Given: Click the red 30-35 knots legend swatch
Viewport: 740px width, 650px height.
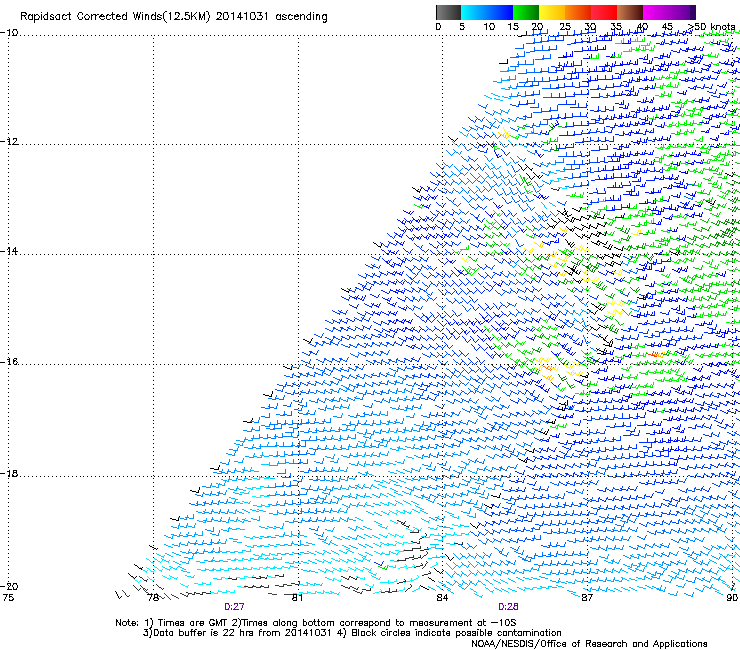Looking at the screenshot, I should (604, 12).
